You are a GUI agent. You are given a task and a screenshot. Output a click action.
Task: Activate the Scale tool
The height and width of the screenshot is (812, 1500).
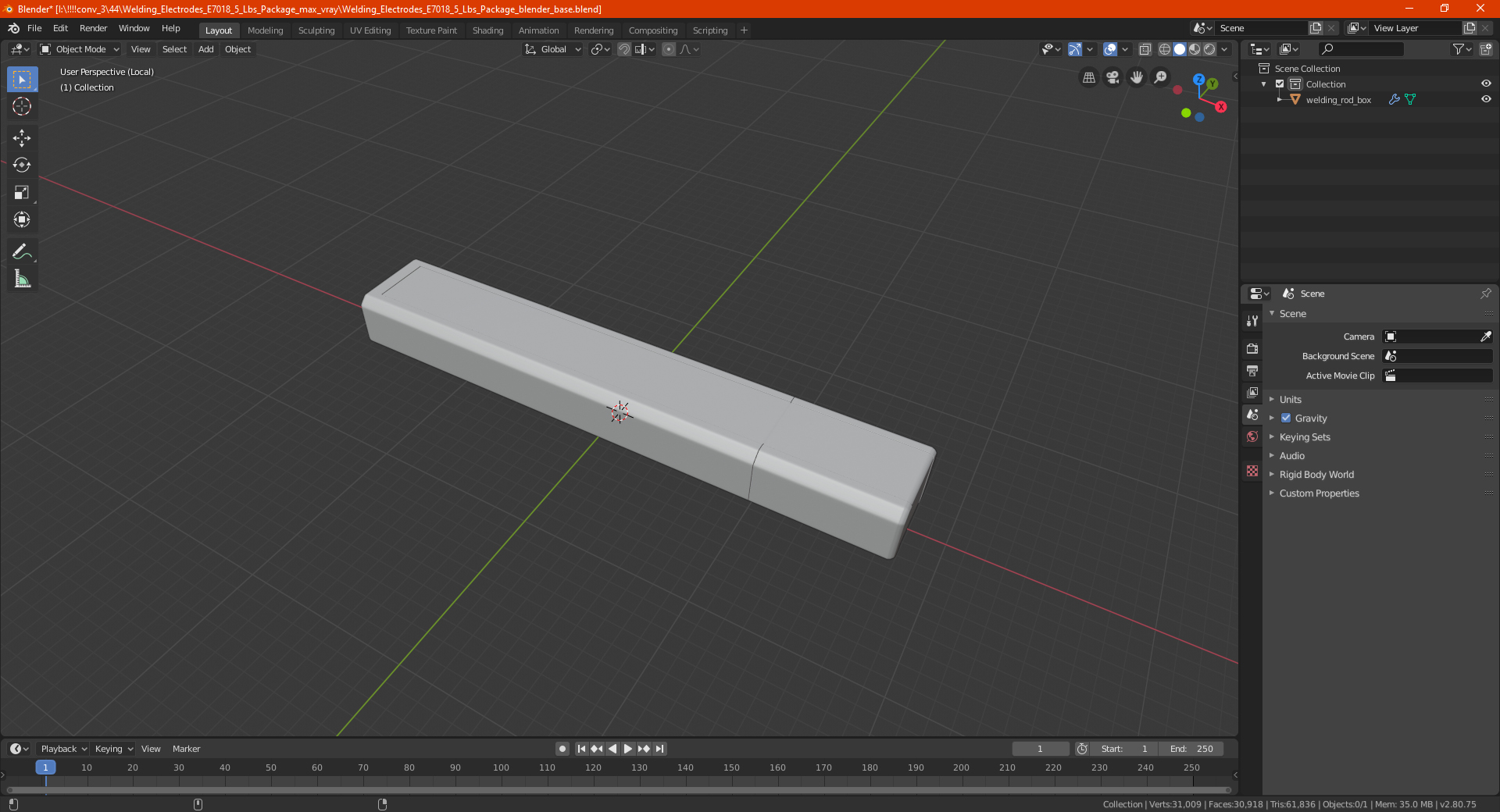22,192
